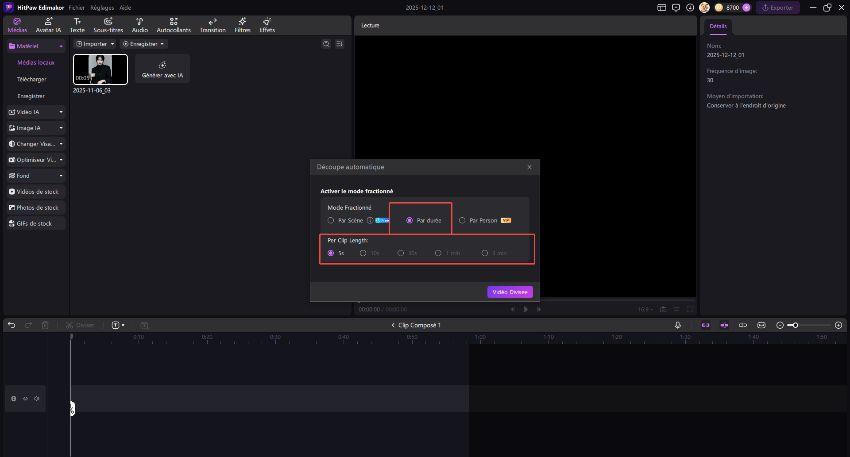Viewport: 850px width, 457px height.
Task: Expand the Importer dropdown
Action: (96, 44)
